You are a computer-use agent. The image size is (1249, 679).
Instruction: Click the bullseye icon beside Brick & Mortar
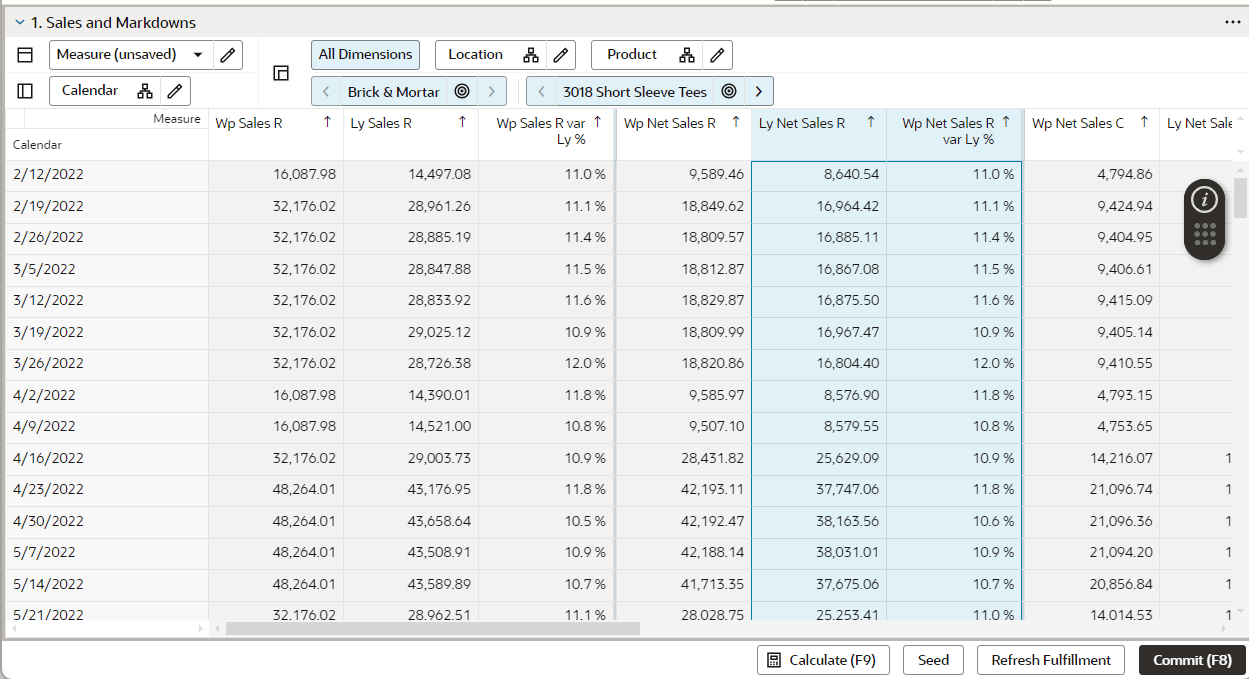tap(461, 90)
